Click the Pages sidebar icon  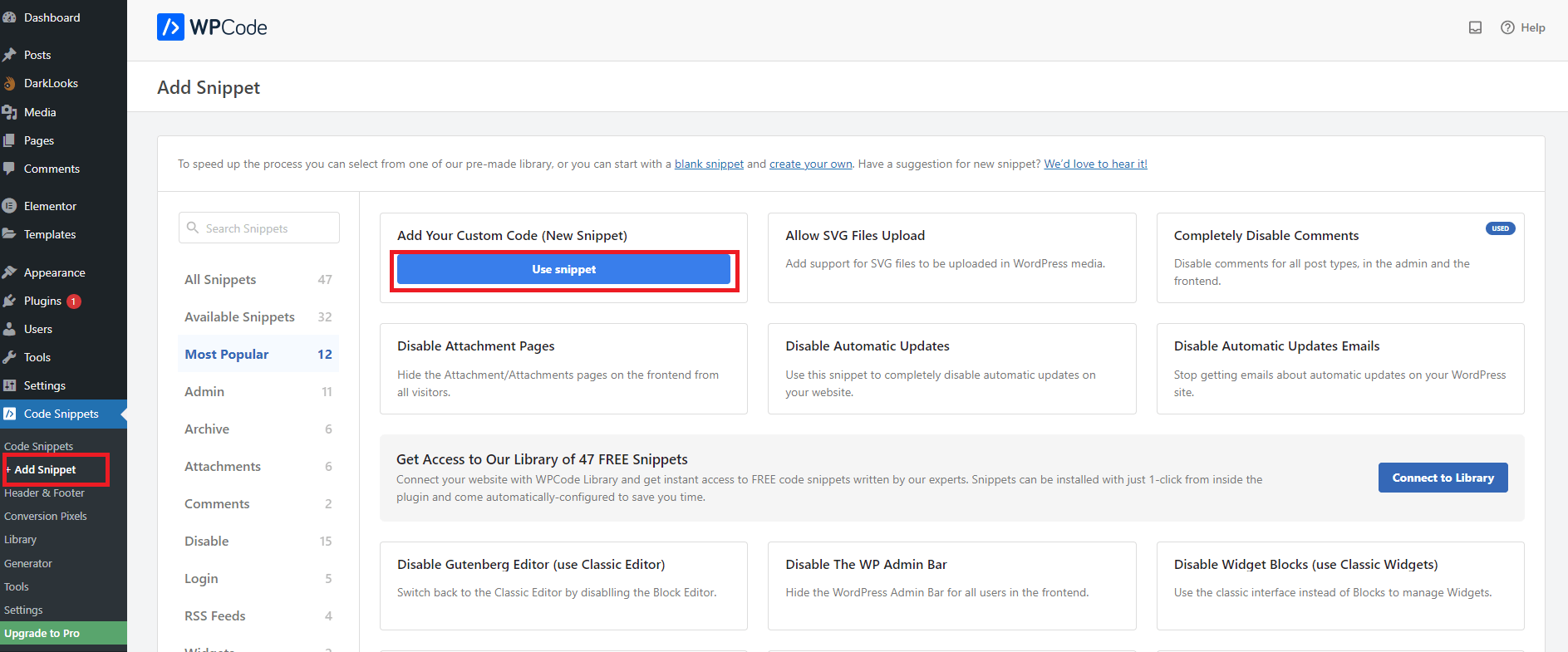click(9, 140)
